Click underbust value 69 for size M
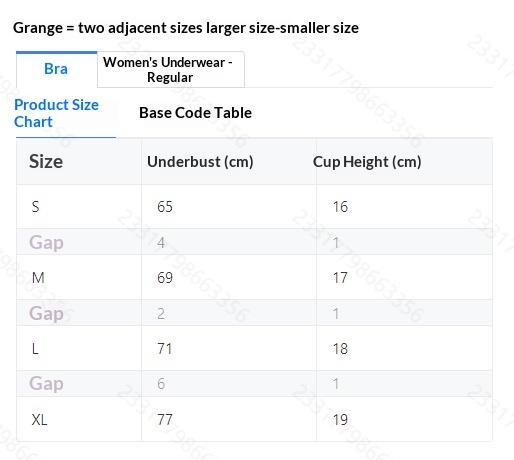 [165, 278]
